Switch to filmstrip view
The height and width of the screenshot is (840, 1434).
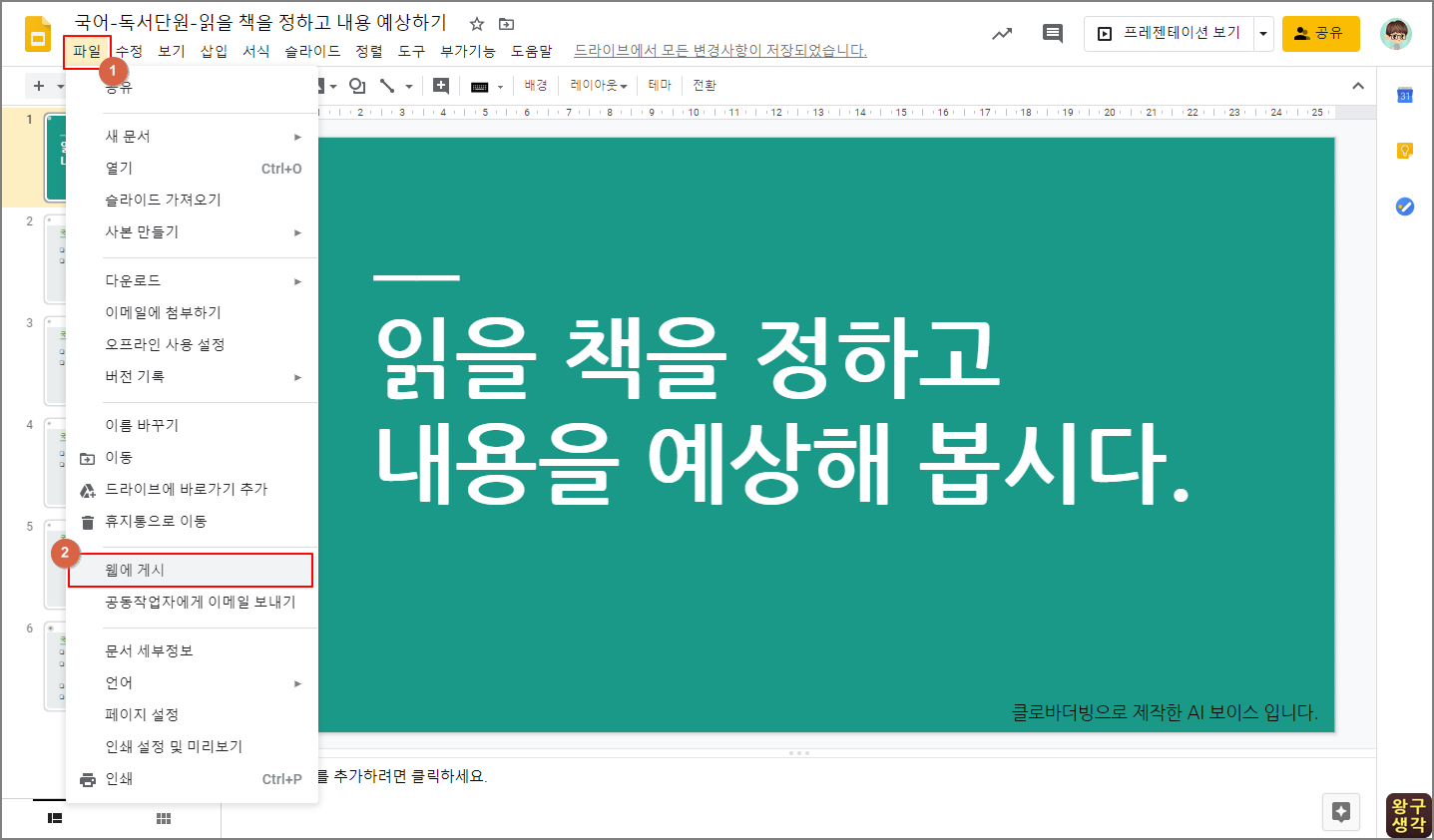tap(55, 818)
